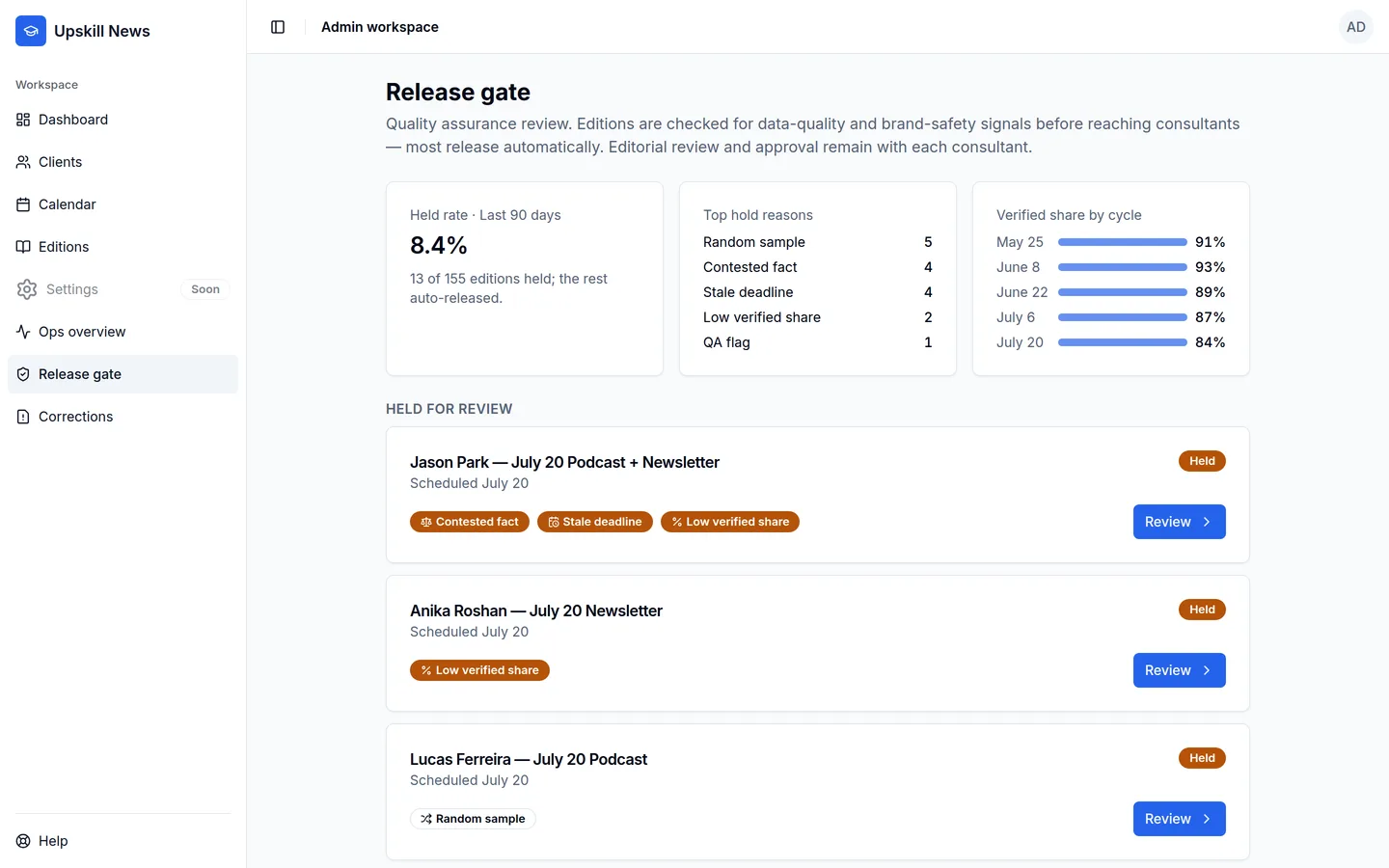Click the calendar icon in Stale deadline tag
1389x868 pixels.
pyautogui.click(x=554, y=522)
